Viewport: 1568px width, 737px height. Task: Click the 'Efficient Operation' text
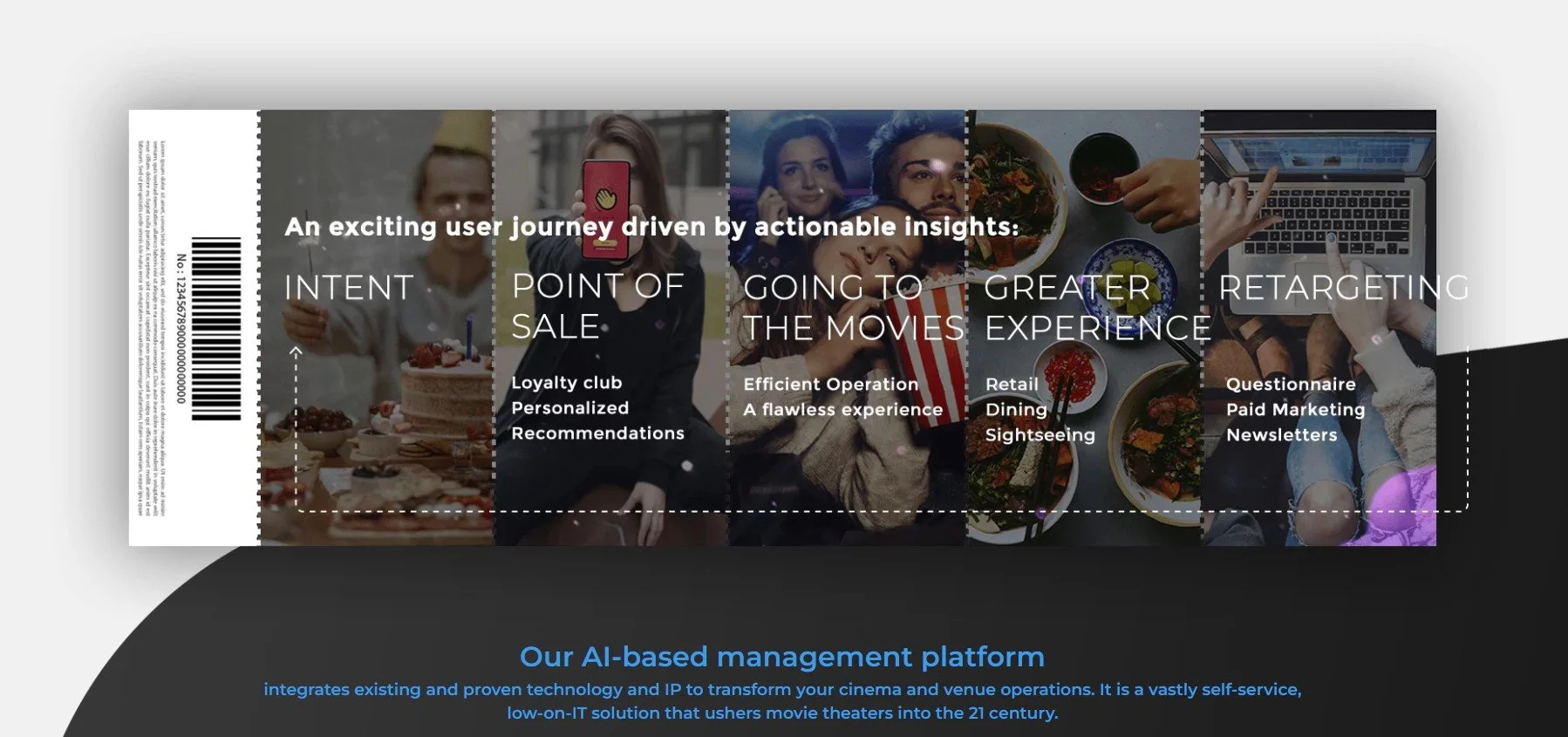(x=831, y=385)
